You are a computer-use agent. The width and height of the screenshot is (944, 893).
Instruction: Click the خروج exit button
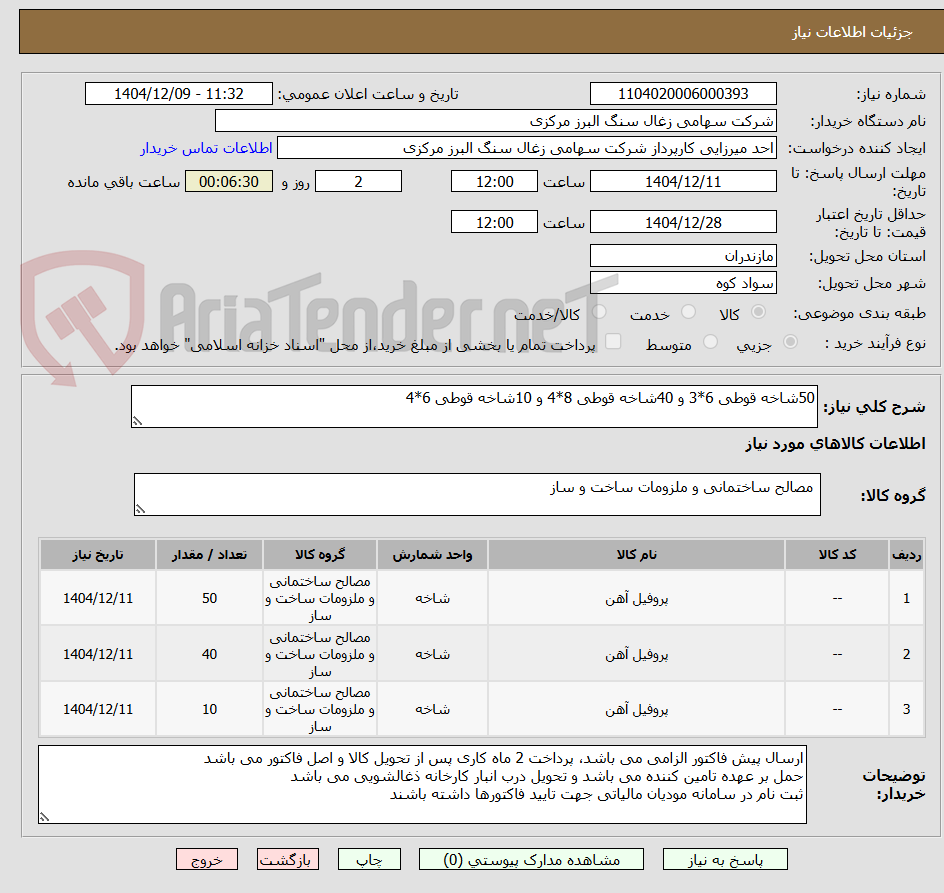pyautogui.click(x=206, y=859)
